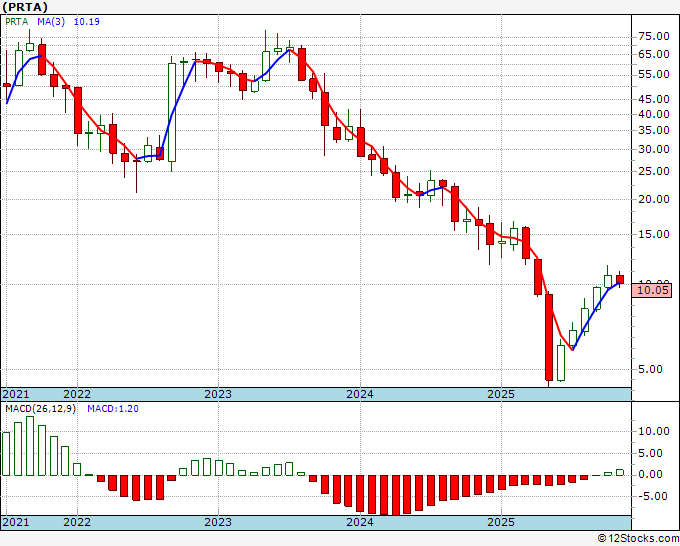Click the MACD:1.20 value readout
Viewport: 680px width, 546px height.
click(x=113, y=409)
